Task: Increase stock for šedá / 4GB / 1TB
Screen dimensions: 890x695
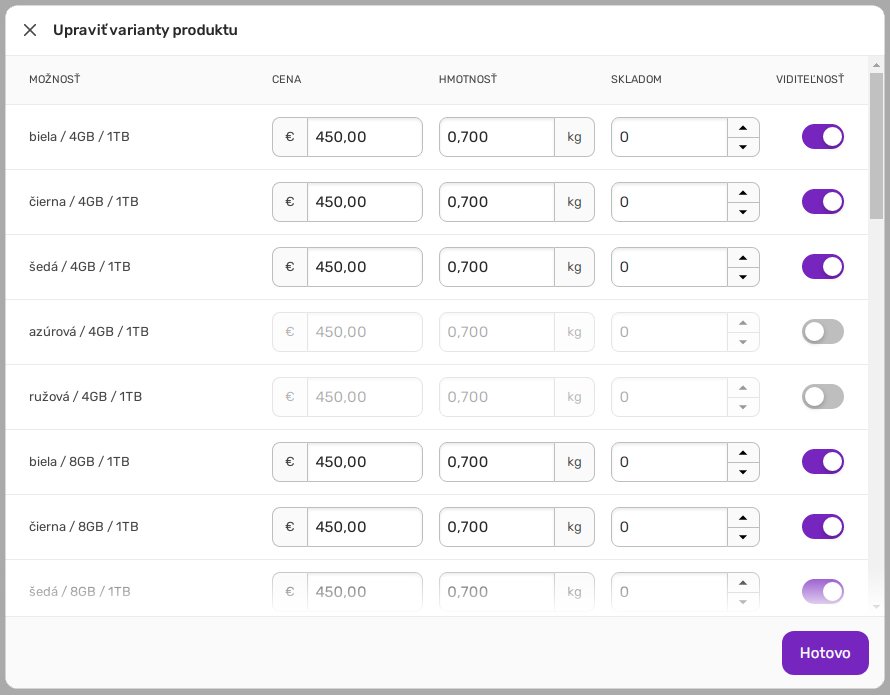Action: (x=743, y=257)
